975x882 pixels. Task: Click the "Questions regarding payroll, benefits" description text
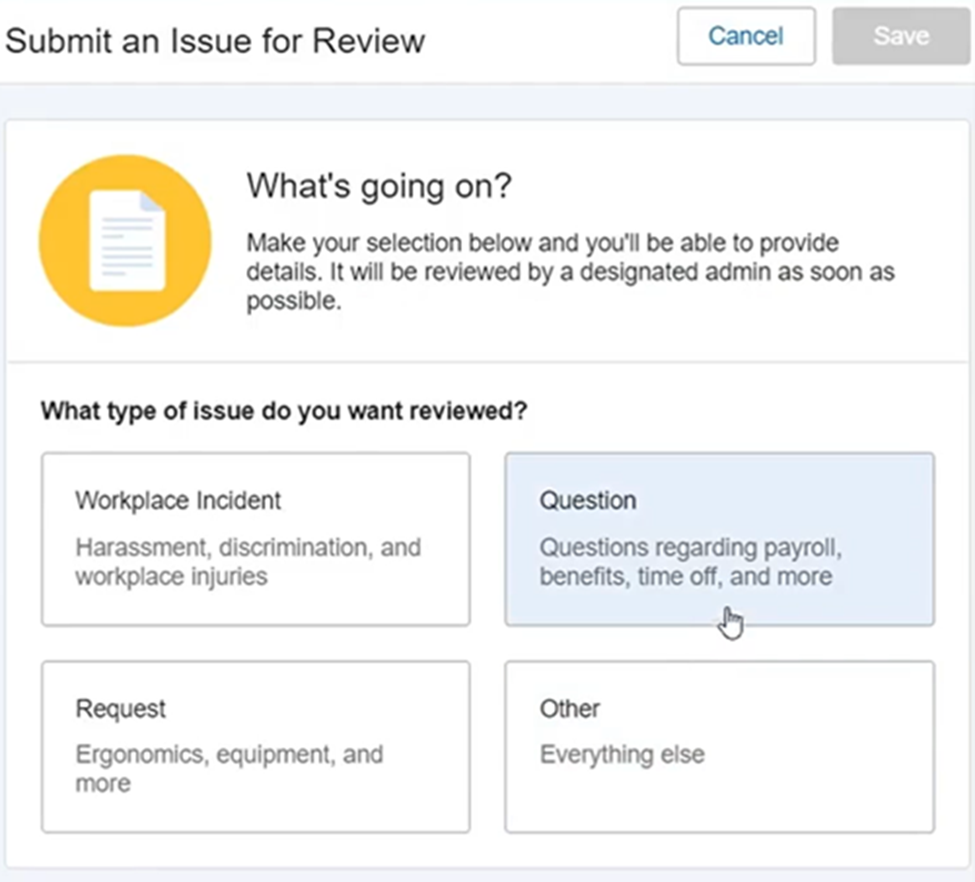click(x=690, y=562)
